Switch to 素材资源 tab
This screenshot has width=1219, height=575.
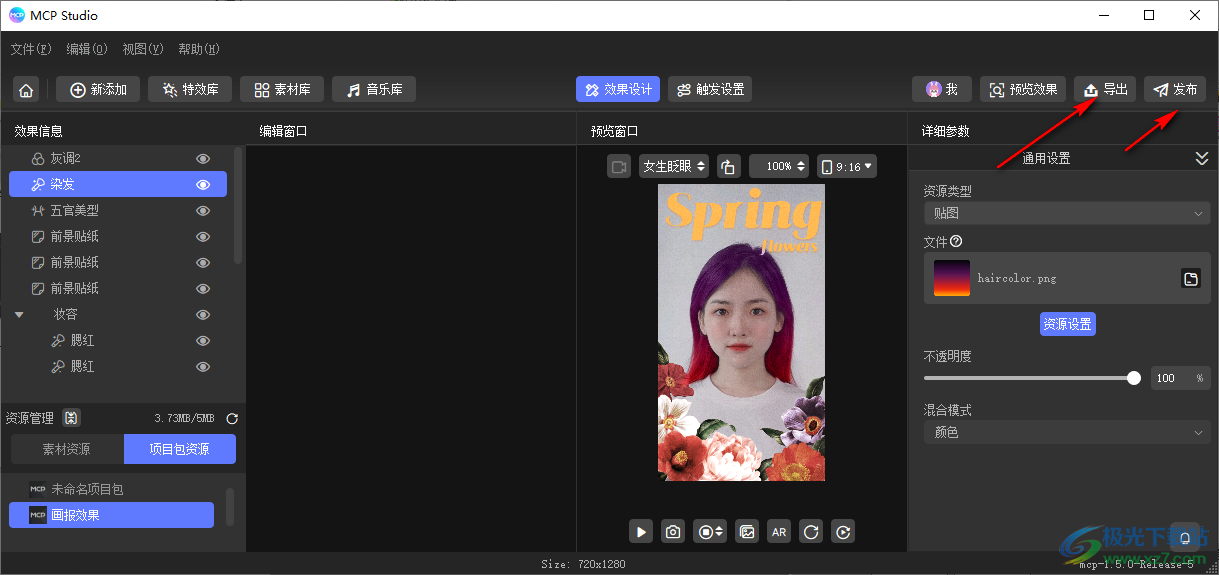point(66,450)
